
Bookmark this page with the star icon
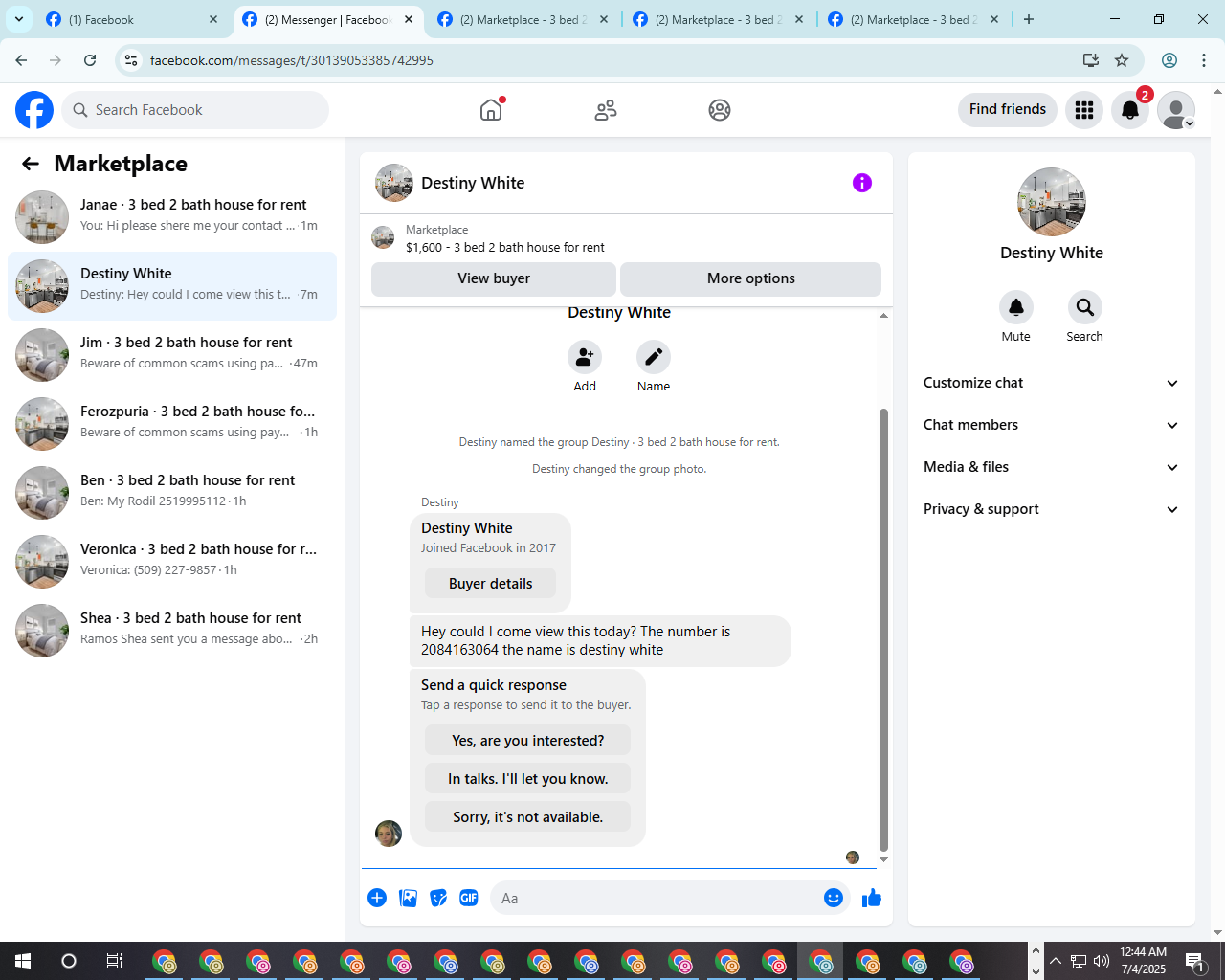click(1122, 60)
